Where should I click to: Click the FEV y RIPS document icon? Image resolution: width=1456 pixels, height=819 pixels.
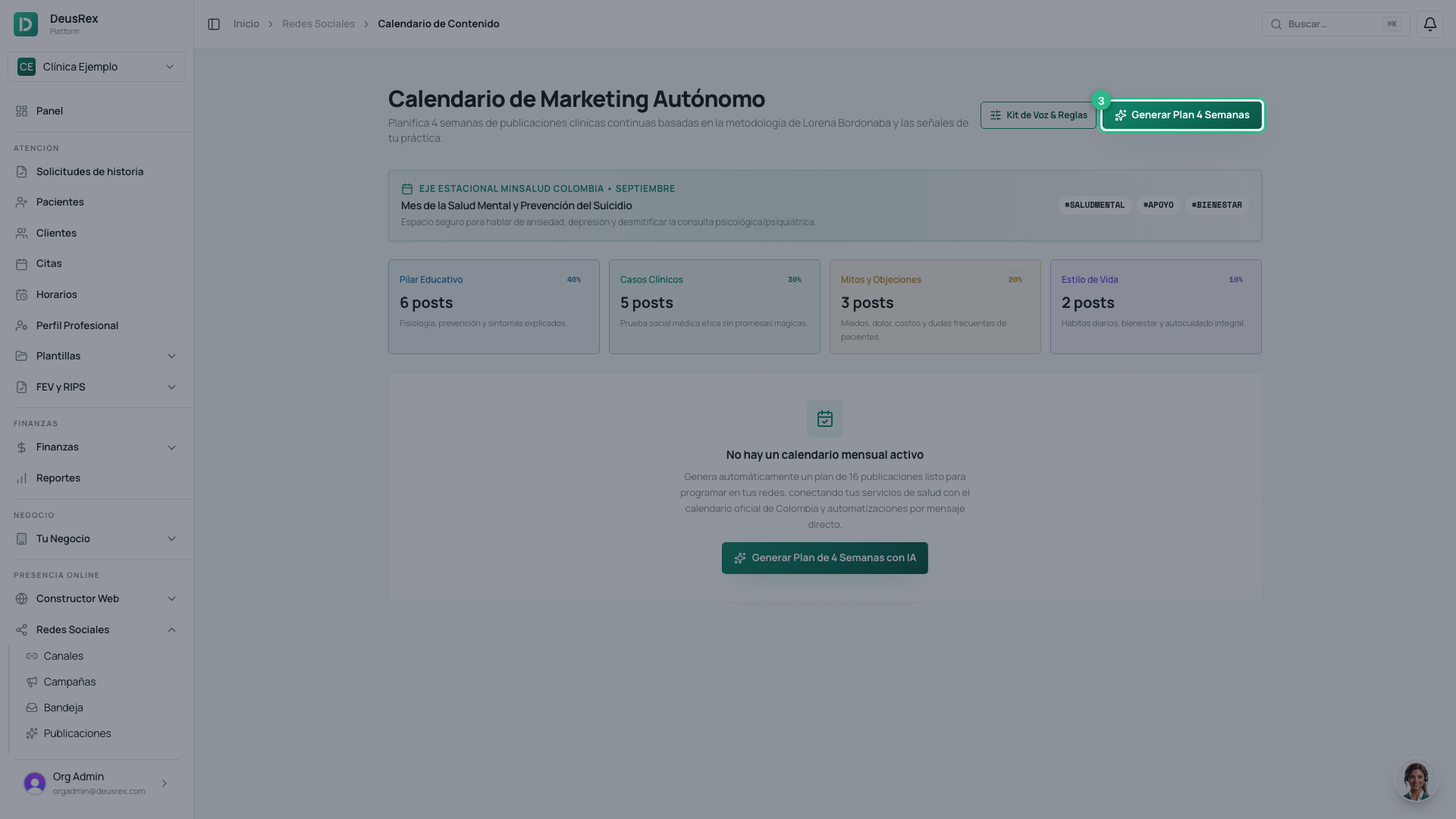[x=21, y=388]
